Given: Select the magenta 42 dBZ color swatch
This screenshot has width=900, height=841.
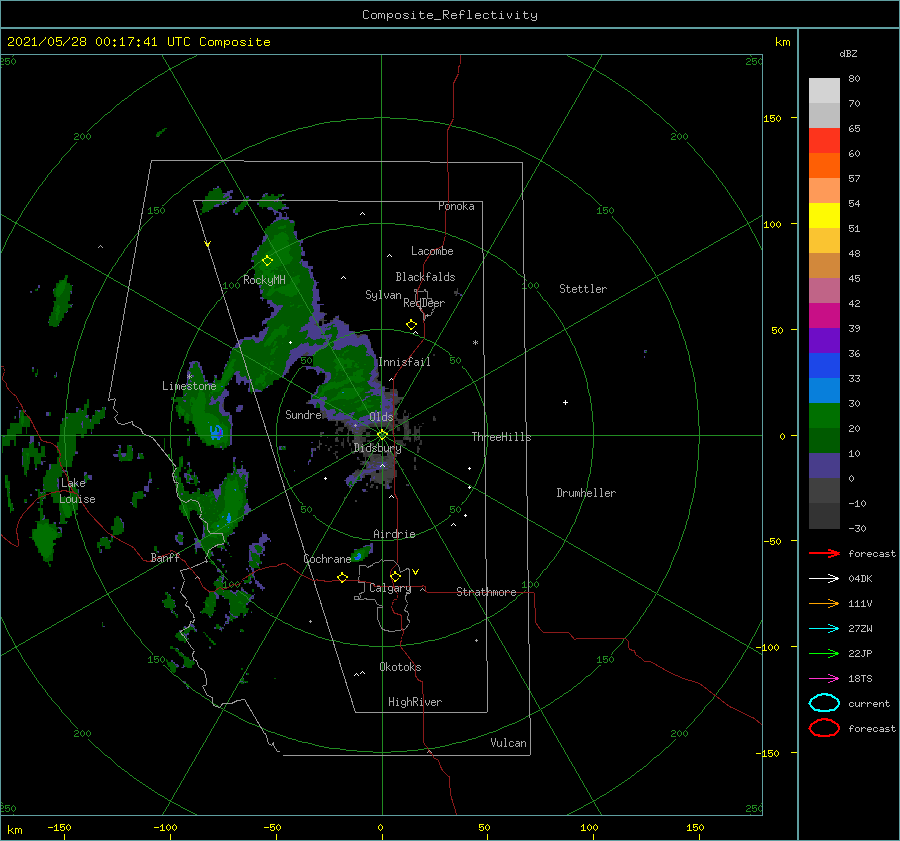Looking at the screenshot, I should pyautogui.click(x=824, y=315).
